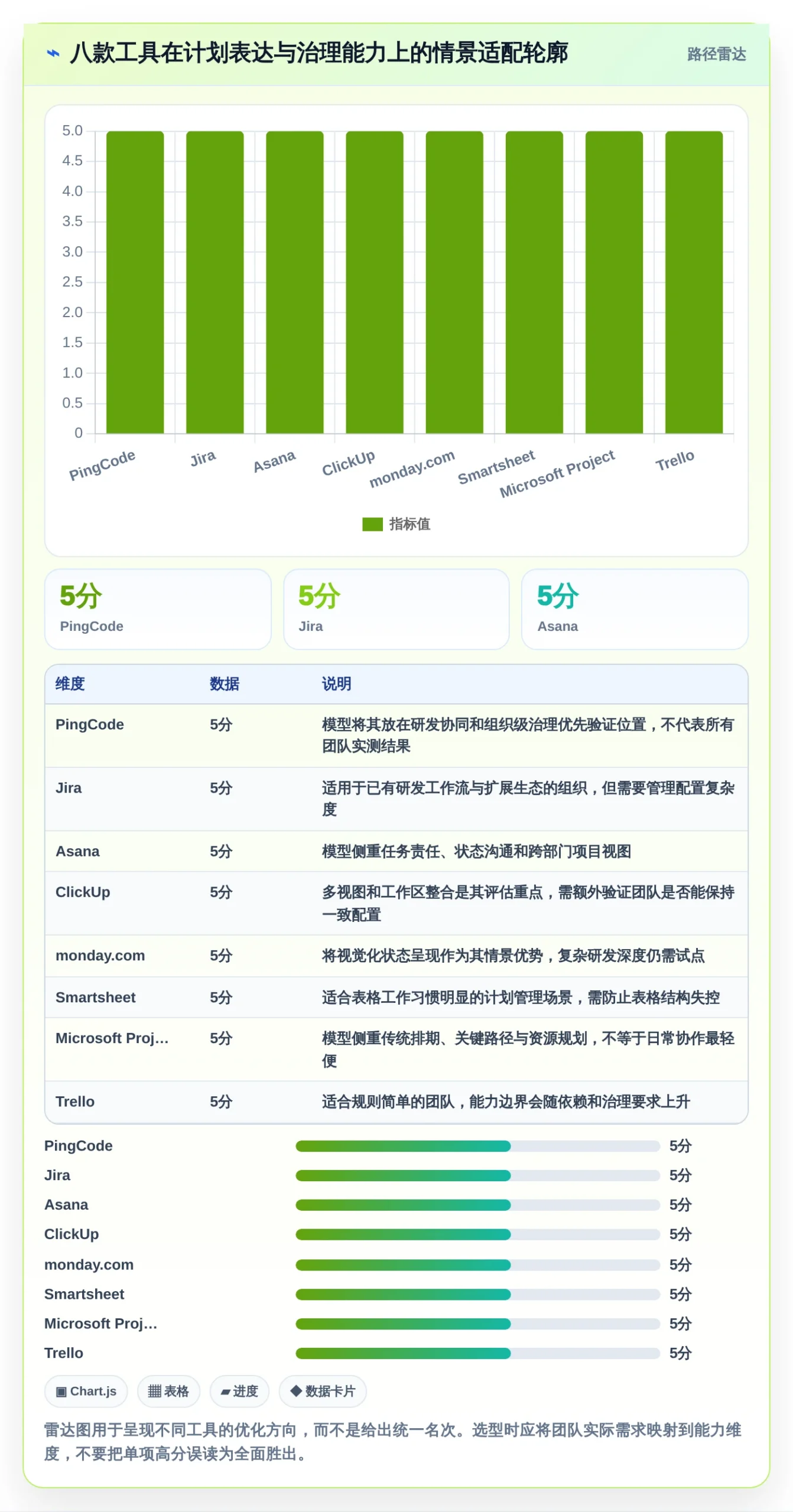Toggle the 指标值 legend color swatch

372,524
